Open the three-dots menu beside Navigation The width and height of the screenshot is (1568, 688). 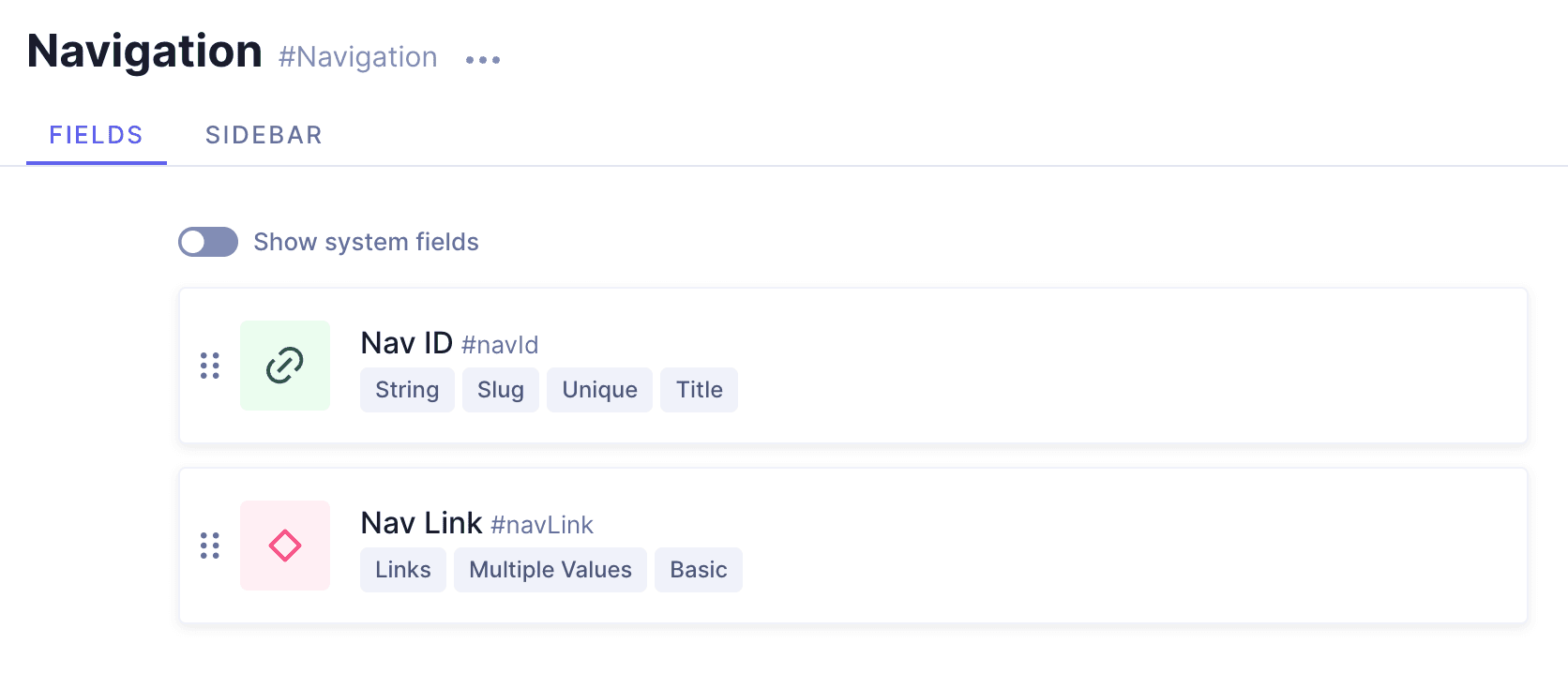(483, 60)
